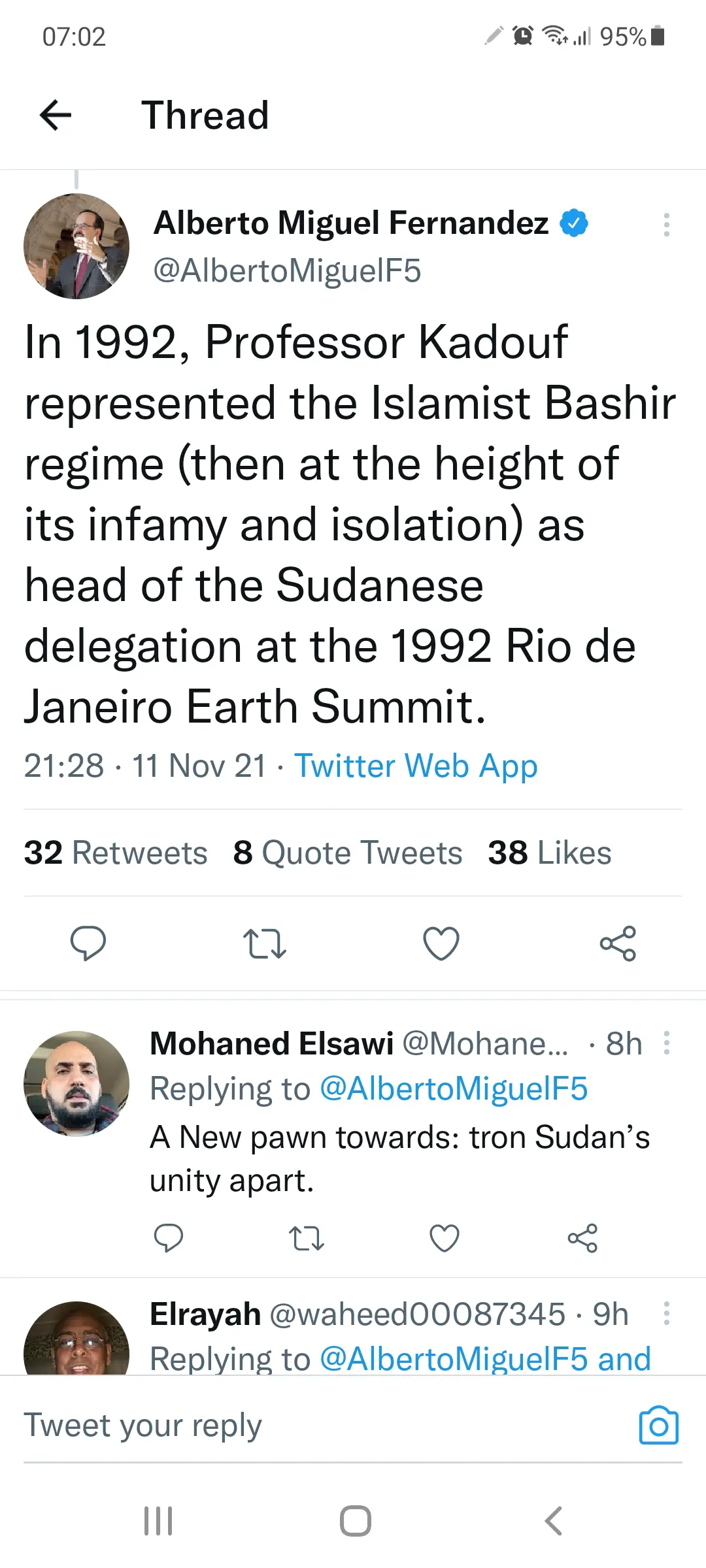The height and width of the screenshot is (1568, 706).
Task: Open Alberto Miguel Fernandez profile picture
Action: click(76, 246)
